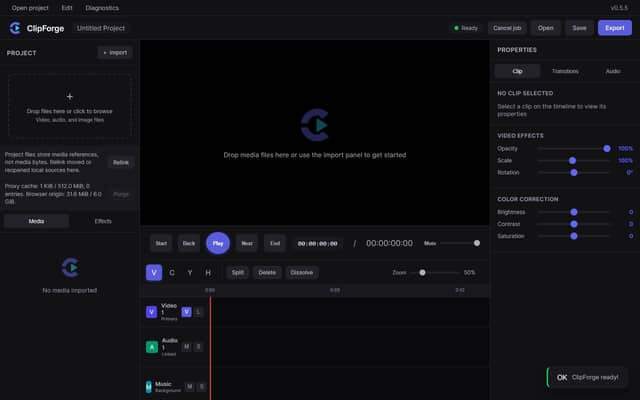The width and height of the screenshot is (640, 400).
Task: Select the C cut tool in timeline toolbar
Action: point(172,273)
